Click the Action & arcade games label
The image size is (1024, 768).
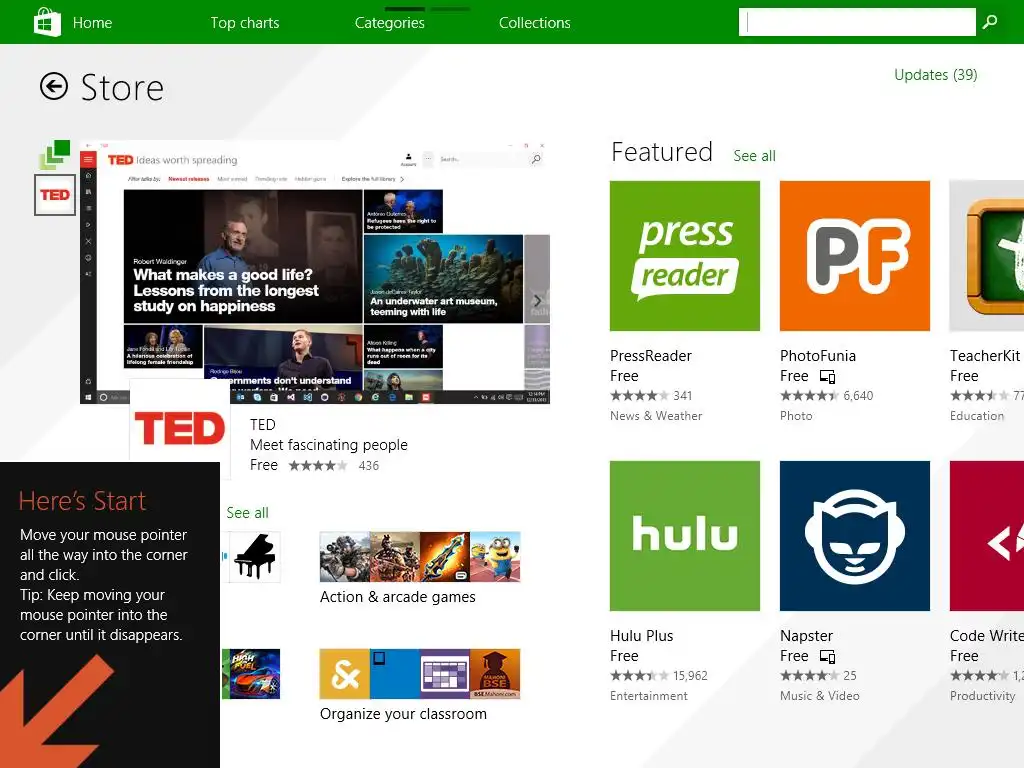[x=398, y=597]
